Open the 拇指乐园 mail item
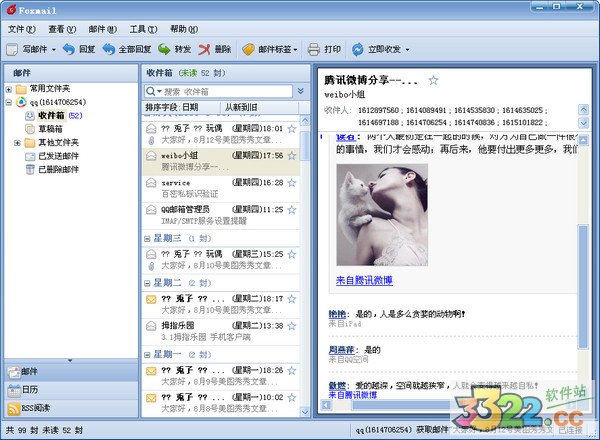 (221, 332)
